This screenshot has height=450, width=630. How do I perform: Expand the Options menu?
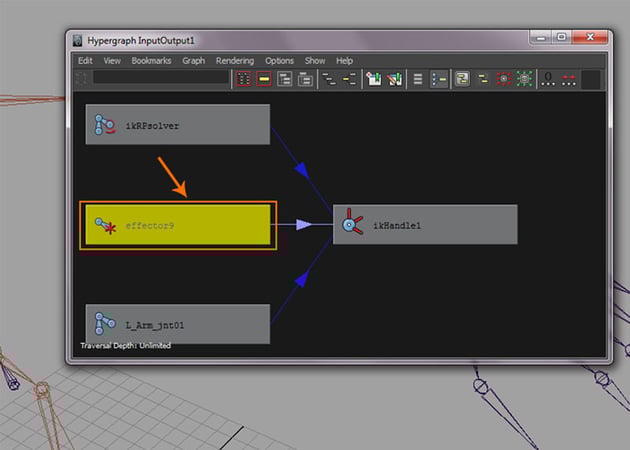tap(279, 61)
